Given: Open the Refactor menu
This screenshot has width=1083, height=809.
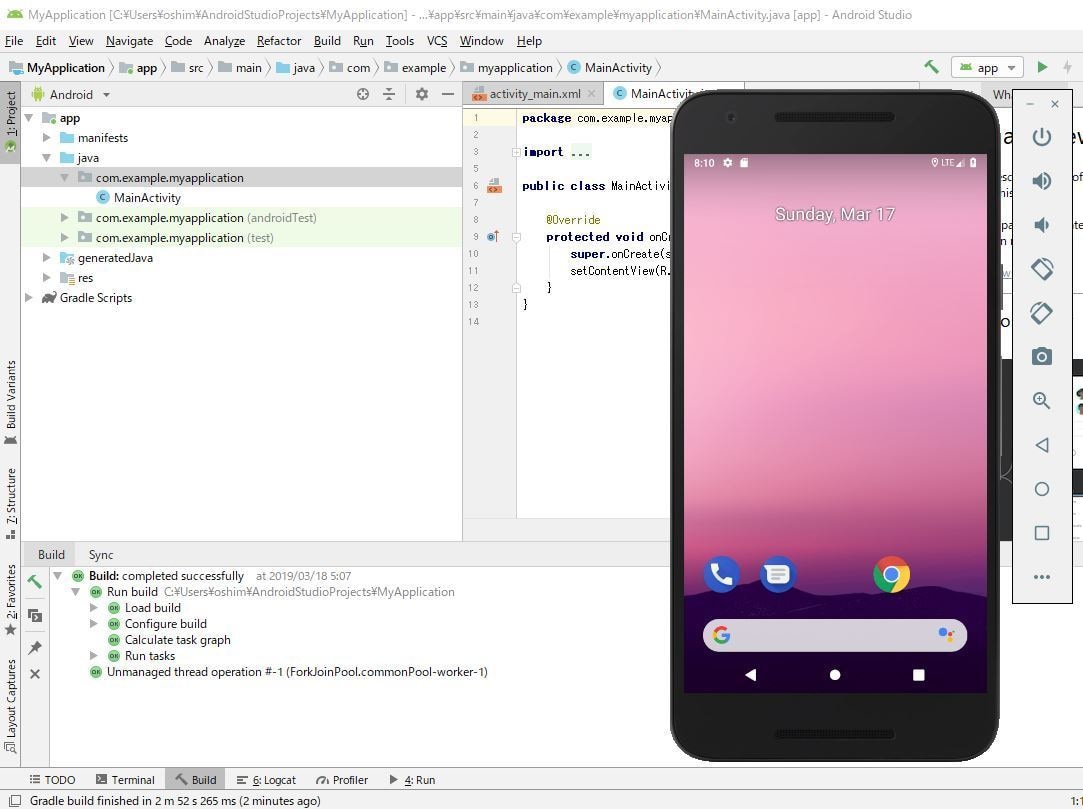Looking at the screenshot, I should tap(279, 41).
